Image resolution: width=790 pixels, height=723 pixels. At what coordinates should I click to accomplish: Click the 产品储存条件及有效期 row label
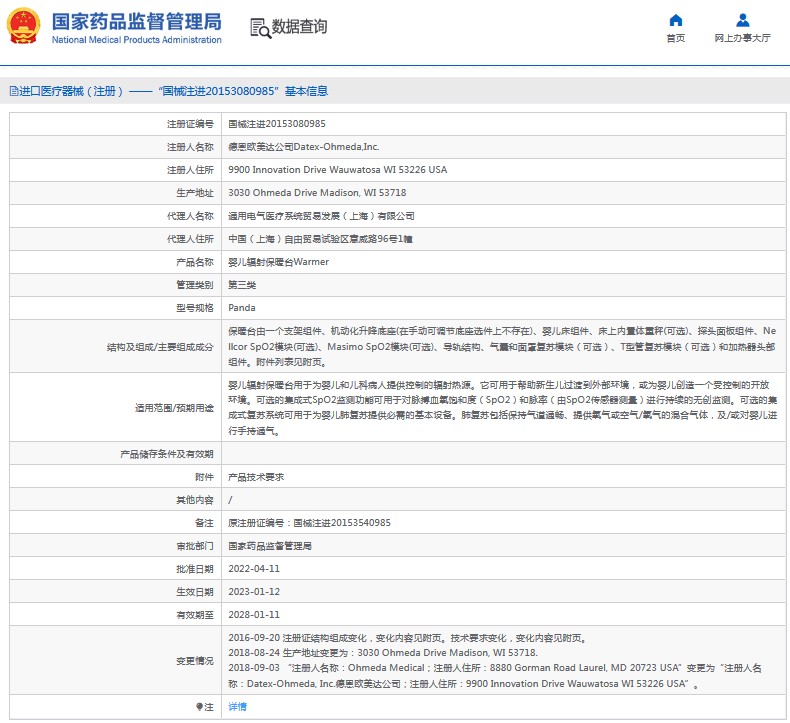click(x=167, y=454)
